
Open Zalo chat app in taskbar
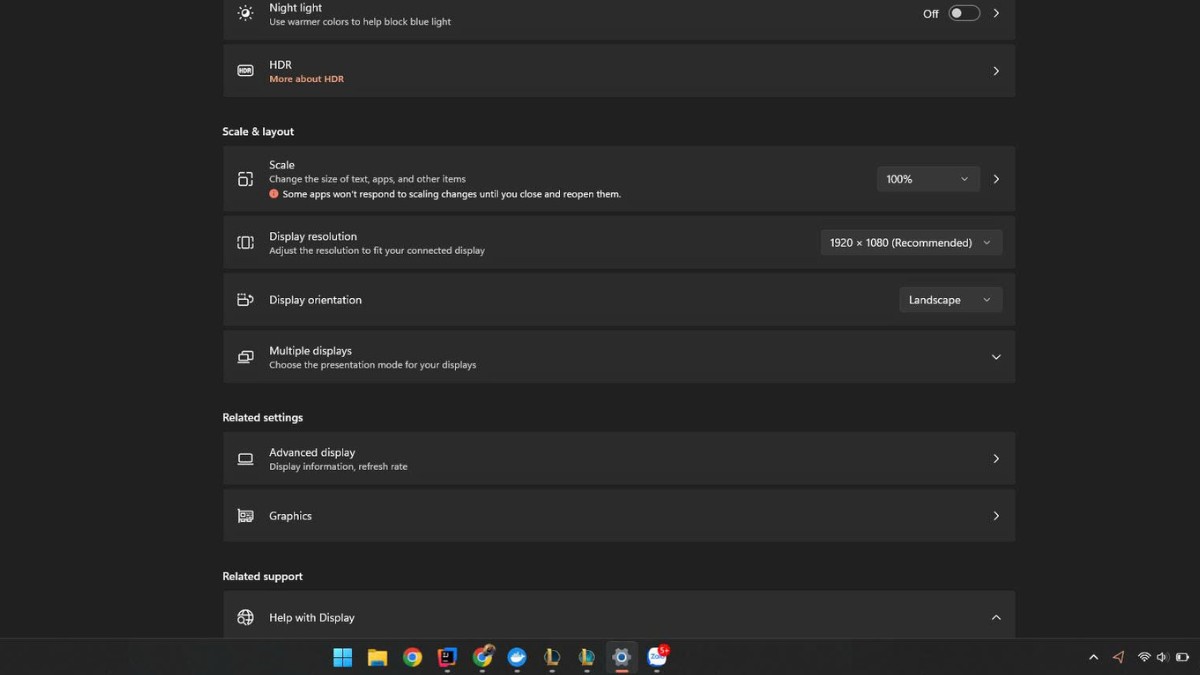click(x=657, y=657)
